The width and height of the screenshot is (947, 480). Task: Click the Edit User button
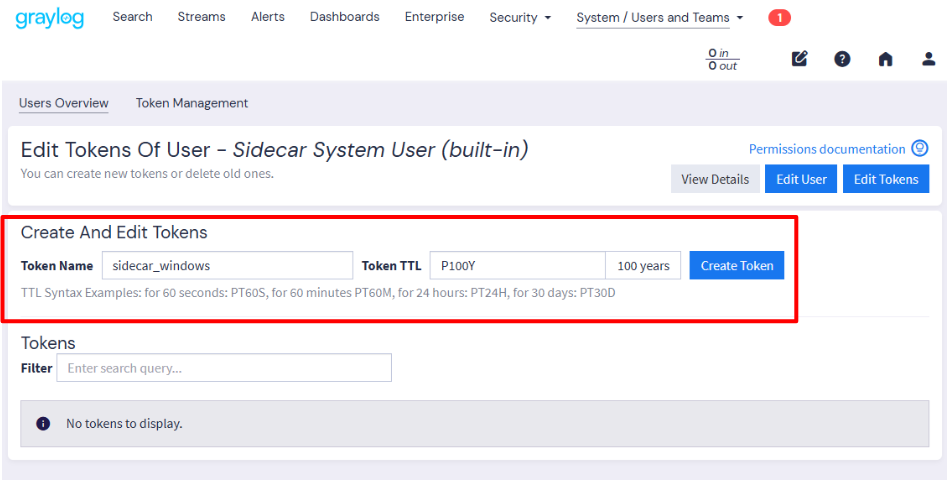(x=801, y=179)
